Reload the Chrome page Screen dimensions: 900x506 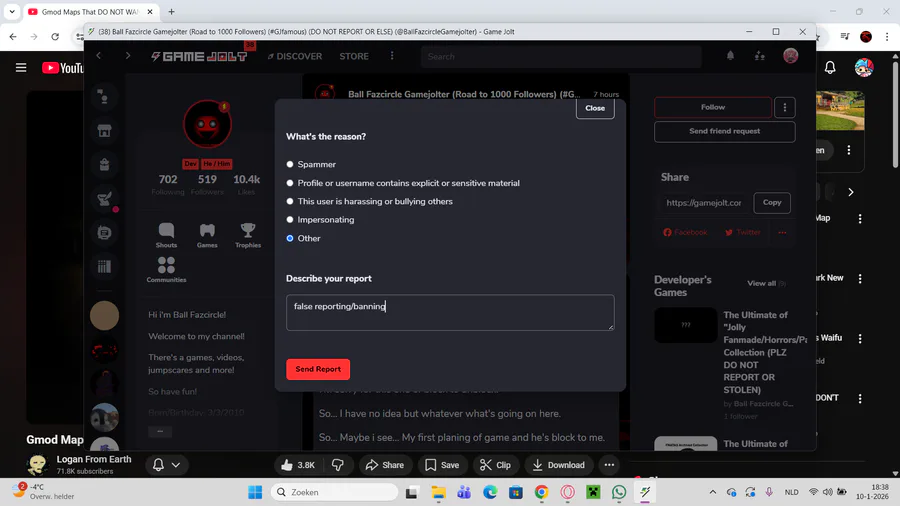(55, 37)
